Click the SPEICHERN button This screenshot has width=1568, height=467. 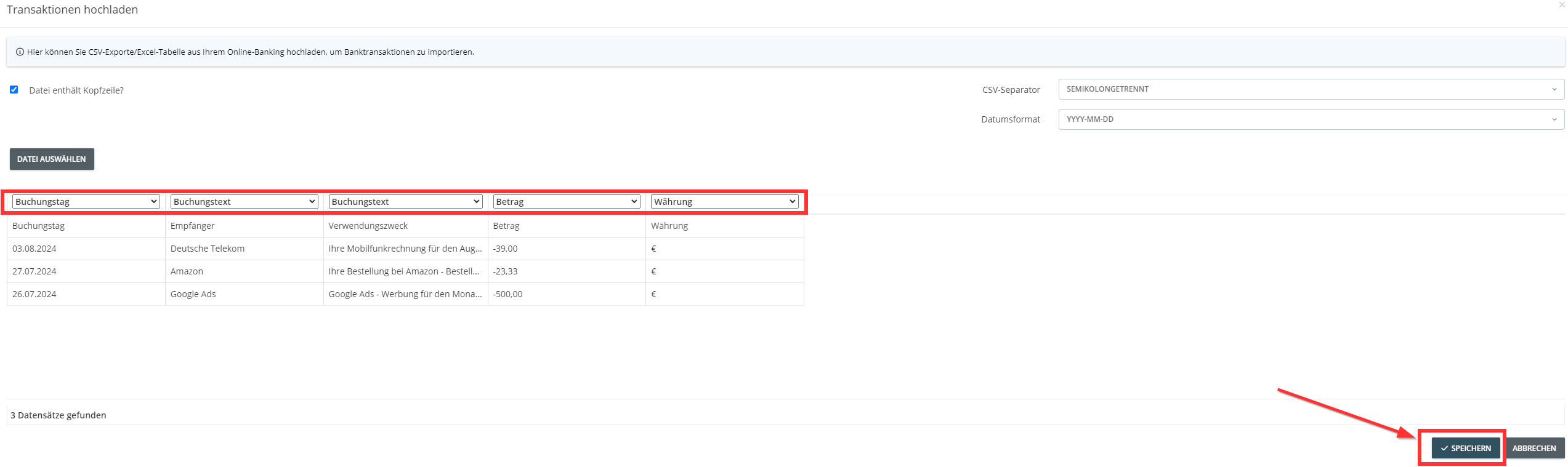click(x=1466, y=448)
